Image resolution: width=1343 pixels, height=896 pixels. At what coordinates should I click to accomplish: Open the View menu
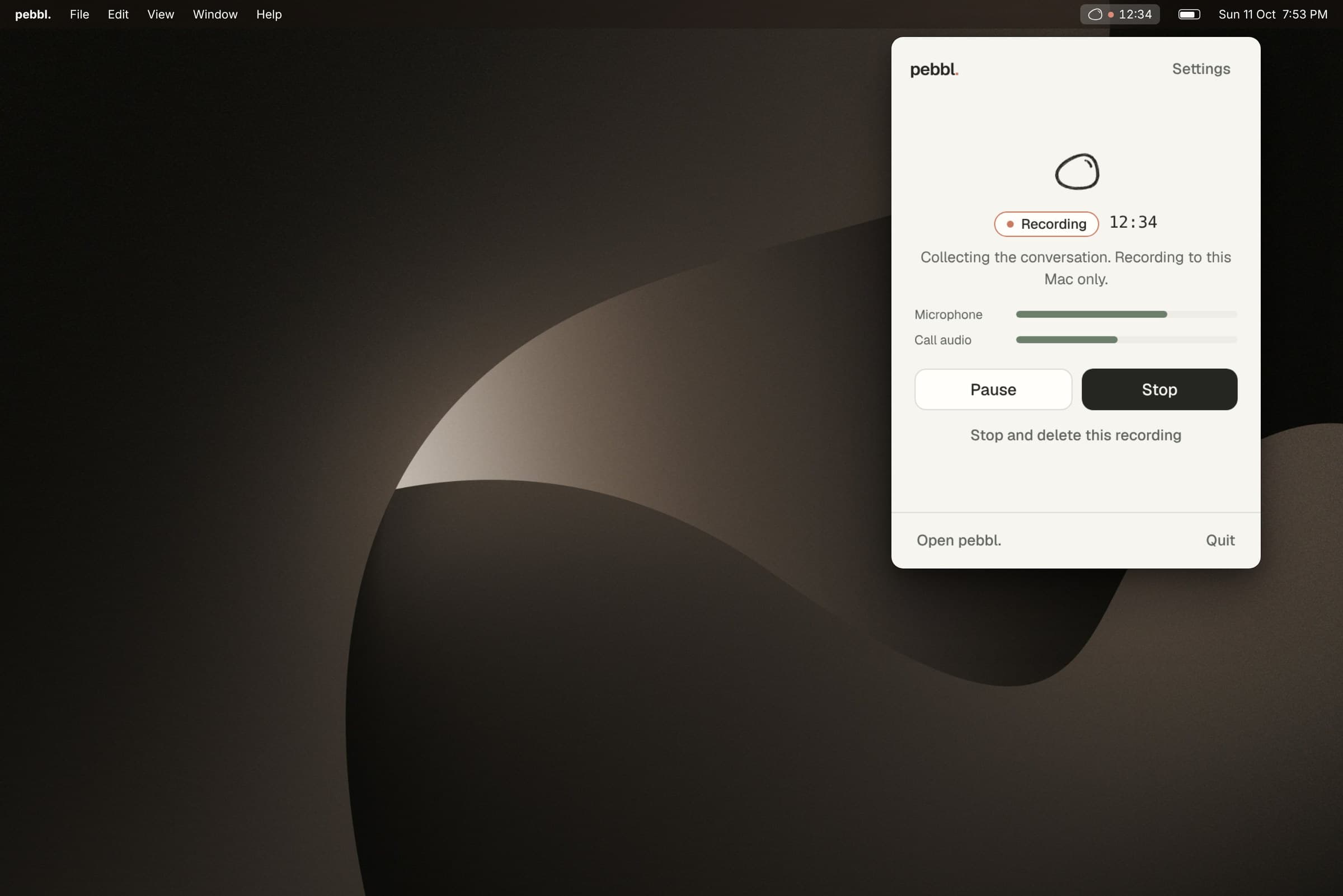161,15
